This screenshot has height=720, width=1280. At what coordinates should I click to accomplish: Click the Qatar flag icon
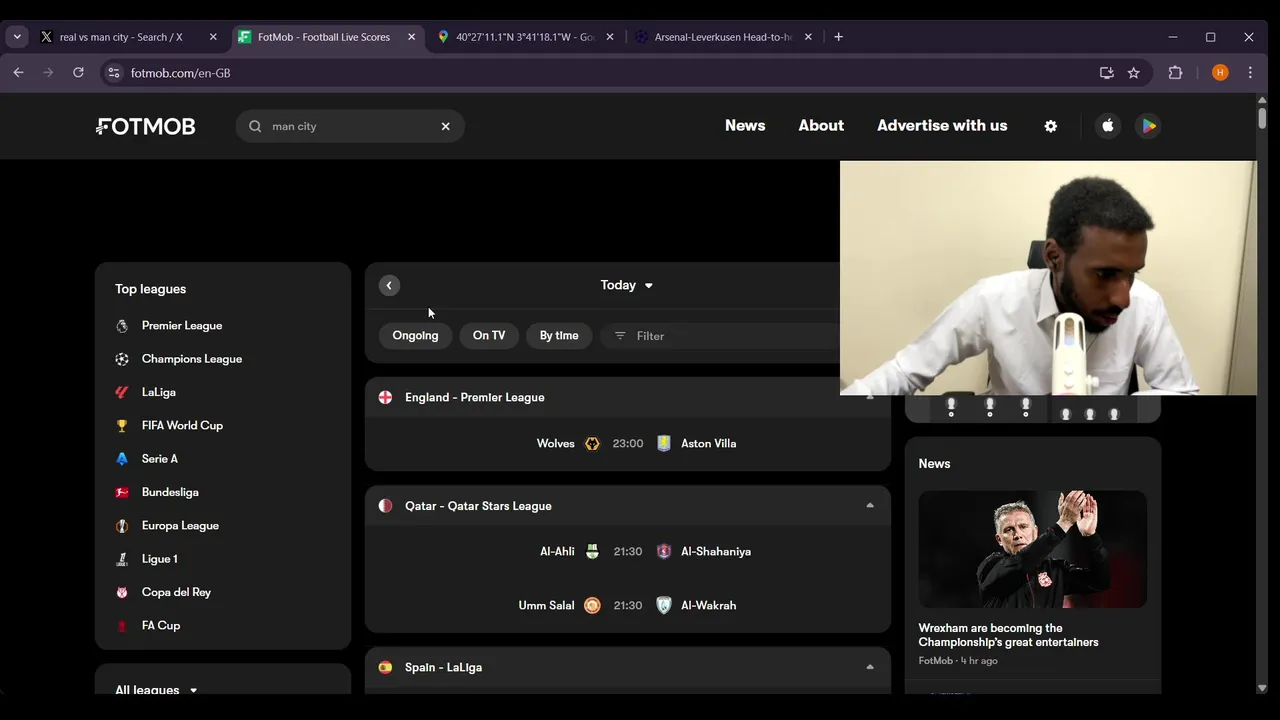385,506
